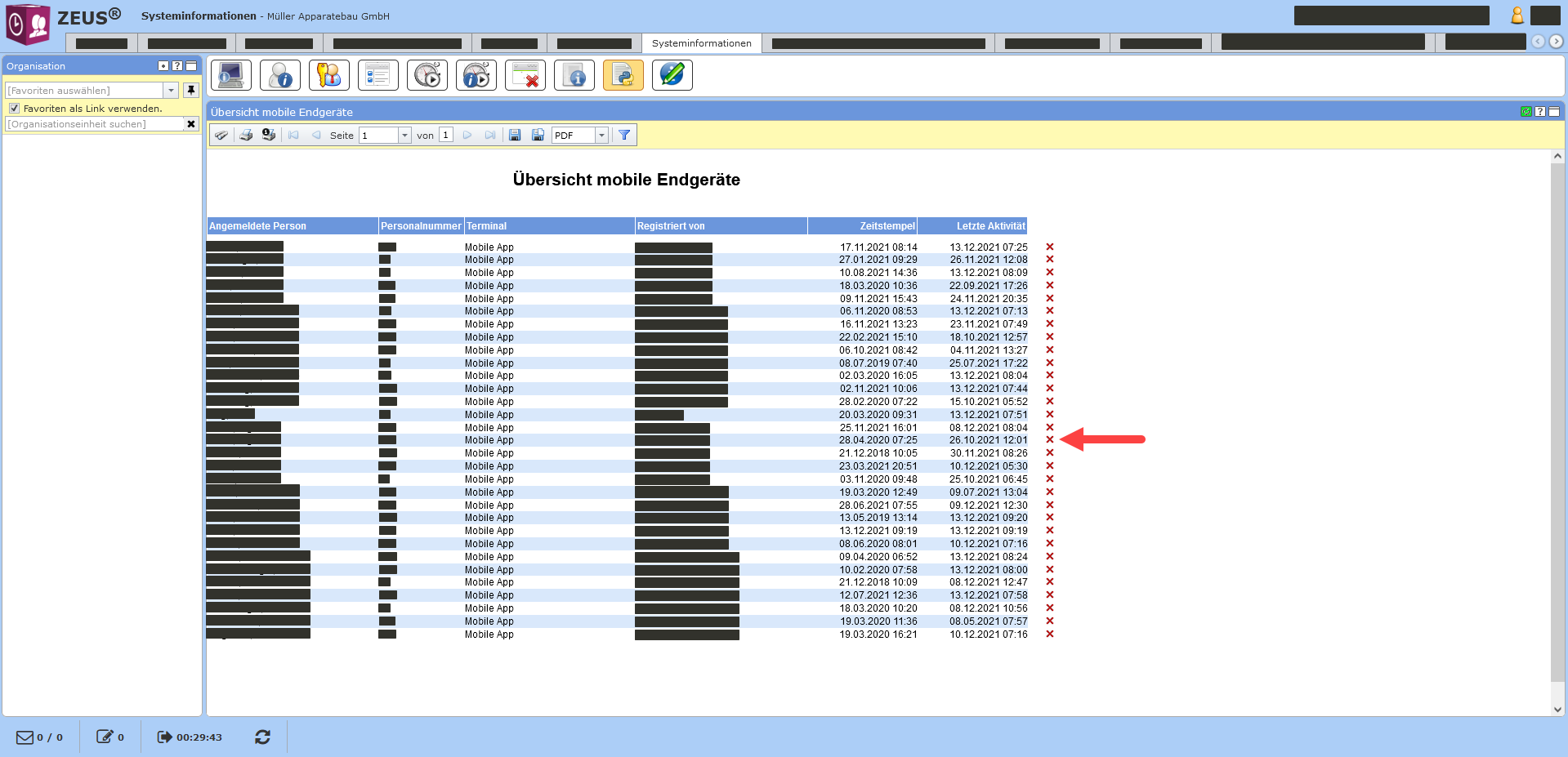The width and height of the screenshot is (1568, 757).
Task: Click the computer system info toolbar icon
Action: [x=231, y=76]
